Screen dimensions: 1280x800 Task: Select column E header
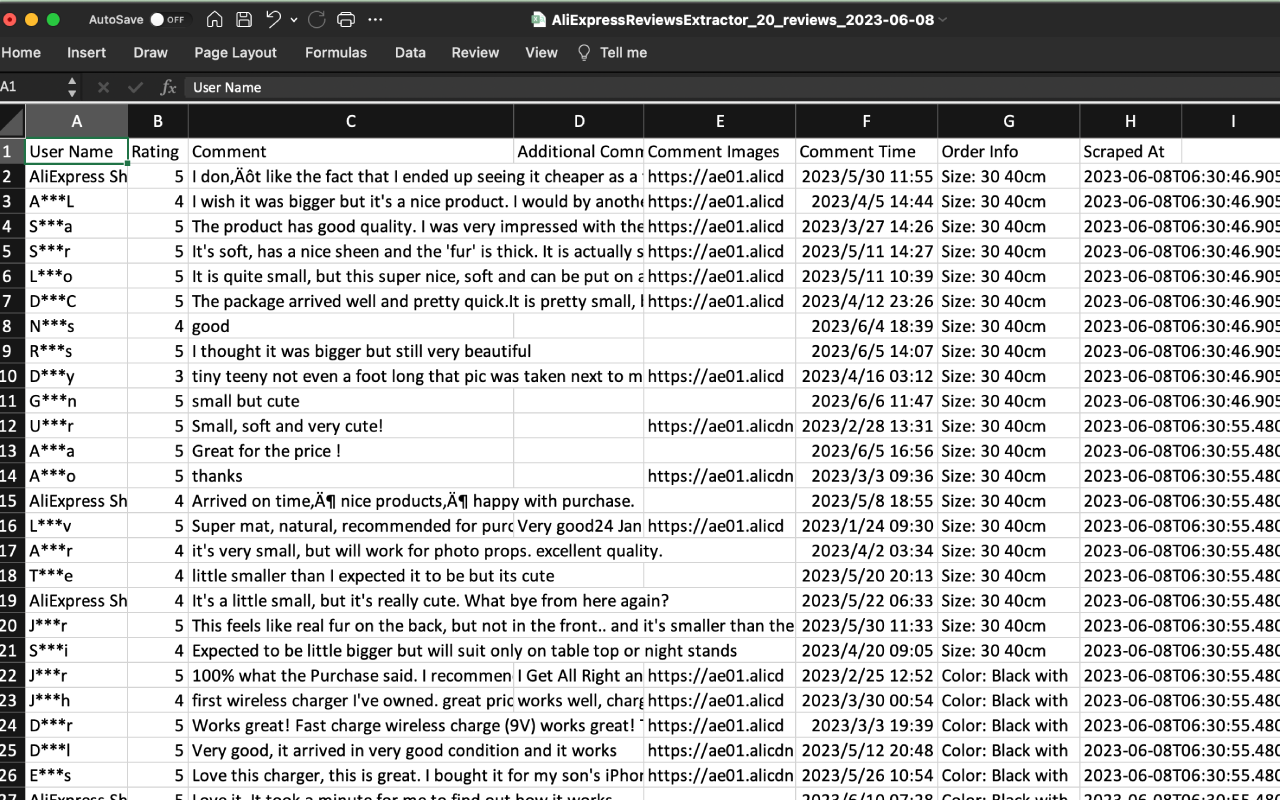[720, 121]
